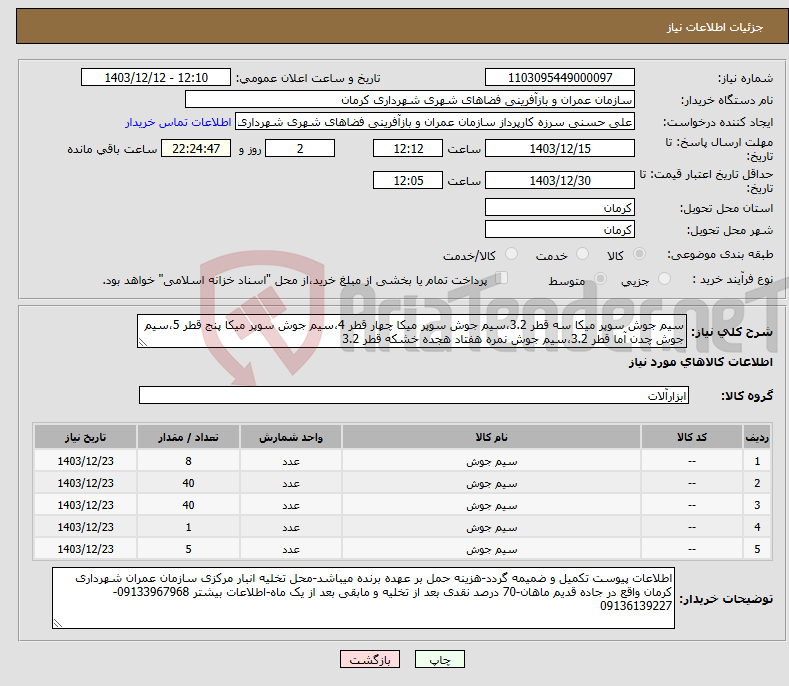Click the شماره نیاز field 1103095449000097
Image resolution: width=789 pixels, height=686 pixels.
(560, 78)
